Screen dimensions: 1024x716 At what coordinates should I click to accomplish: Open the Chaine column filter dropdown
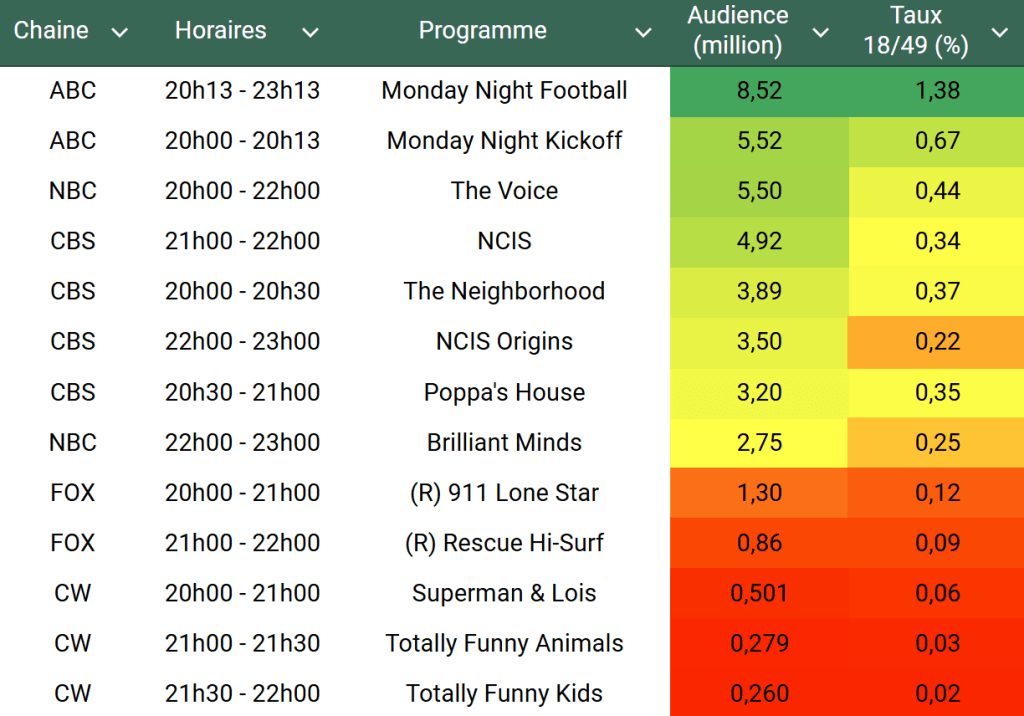120,33
